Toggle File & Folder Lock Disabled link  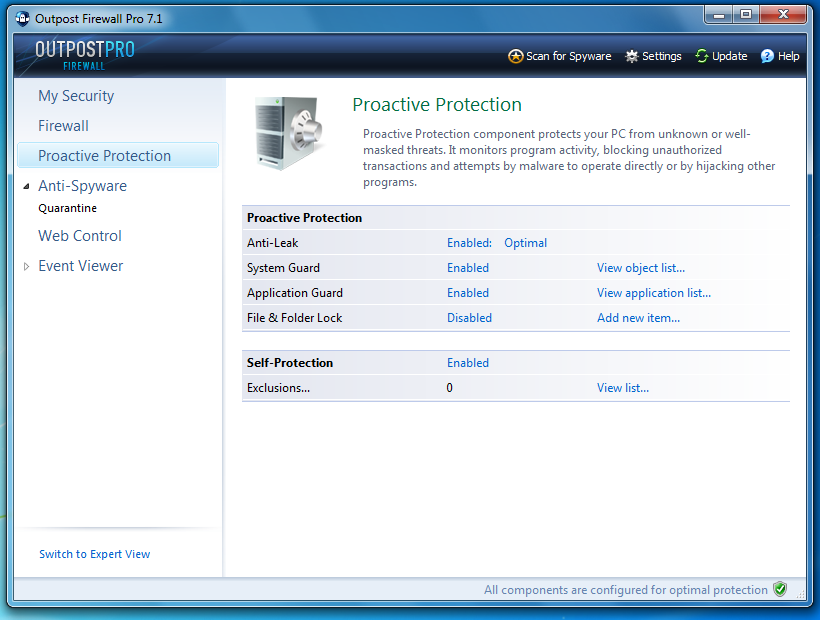pos(470,318)
